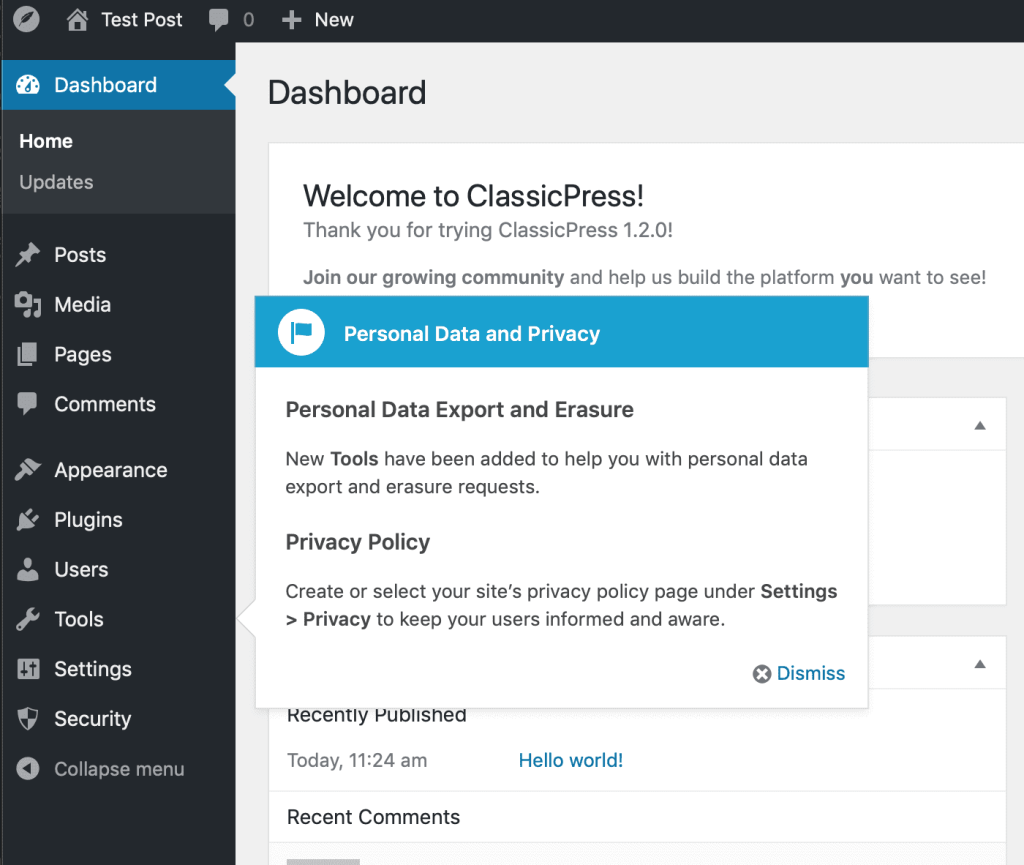Click the Pages icon in sidebar

point(27,354)
